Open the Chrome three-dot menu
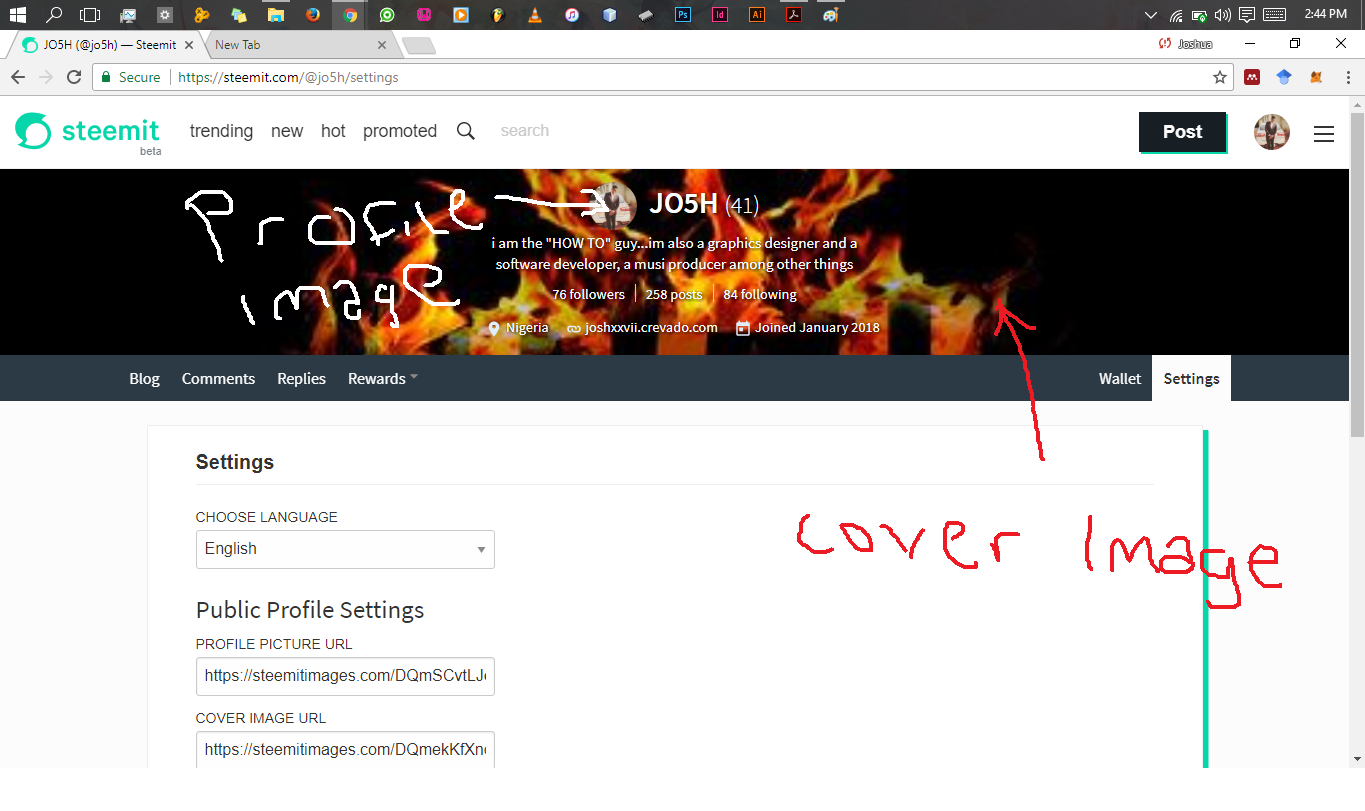The width and height of the screenshot is (1365, 811). [x=1346, y=77]
